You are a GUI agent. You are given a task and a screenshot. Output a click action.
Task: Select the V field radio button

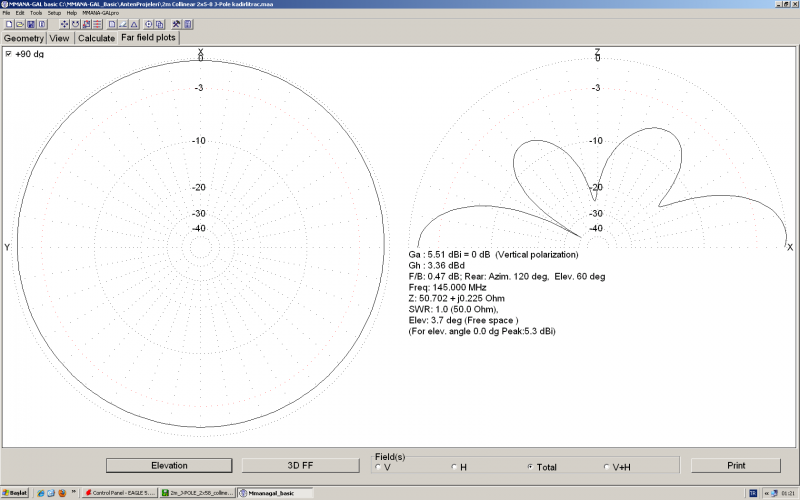tap(378, 467)
